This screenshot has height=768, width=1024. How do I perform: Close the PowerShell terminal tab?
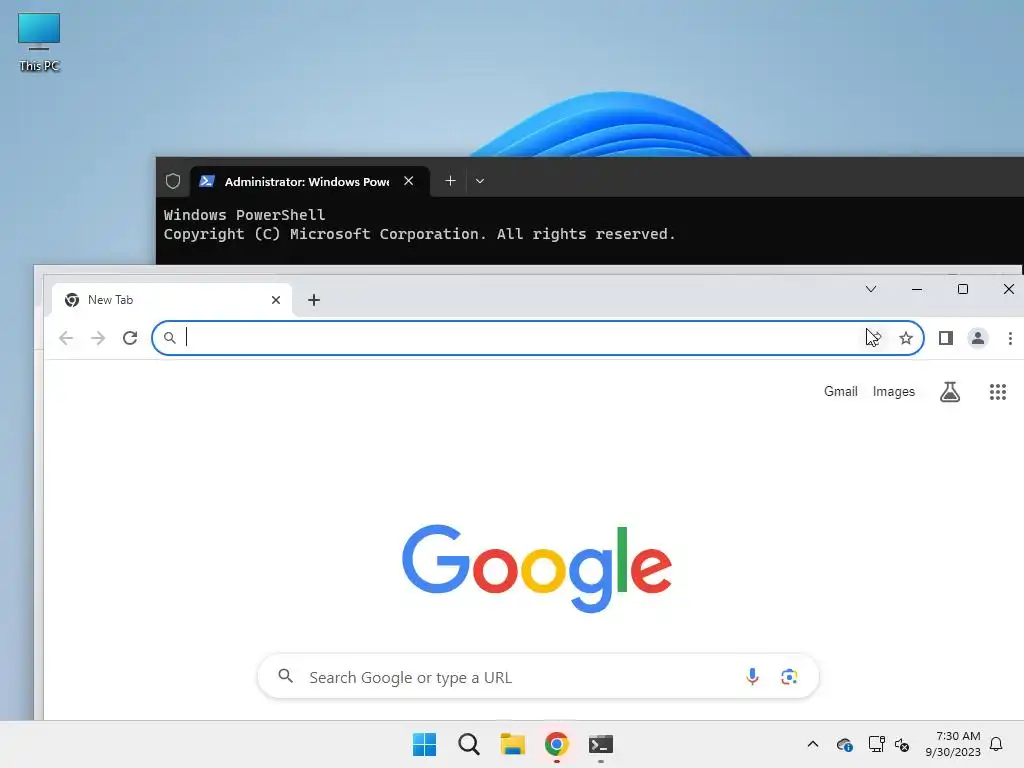tap(409, 181)
